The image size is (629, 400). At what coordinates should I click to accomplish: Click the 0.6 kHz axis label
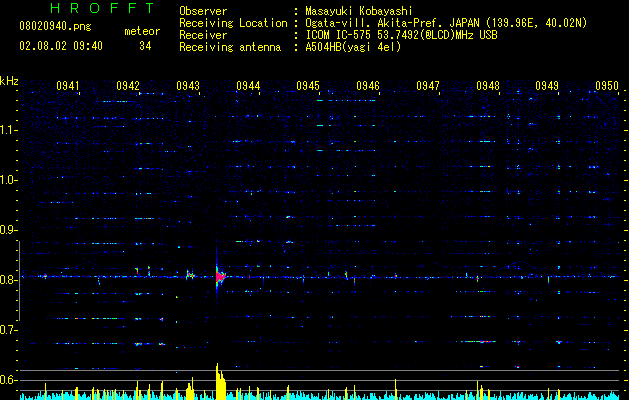click(x=8, y=380)
